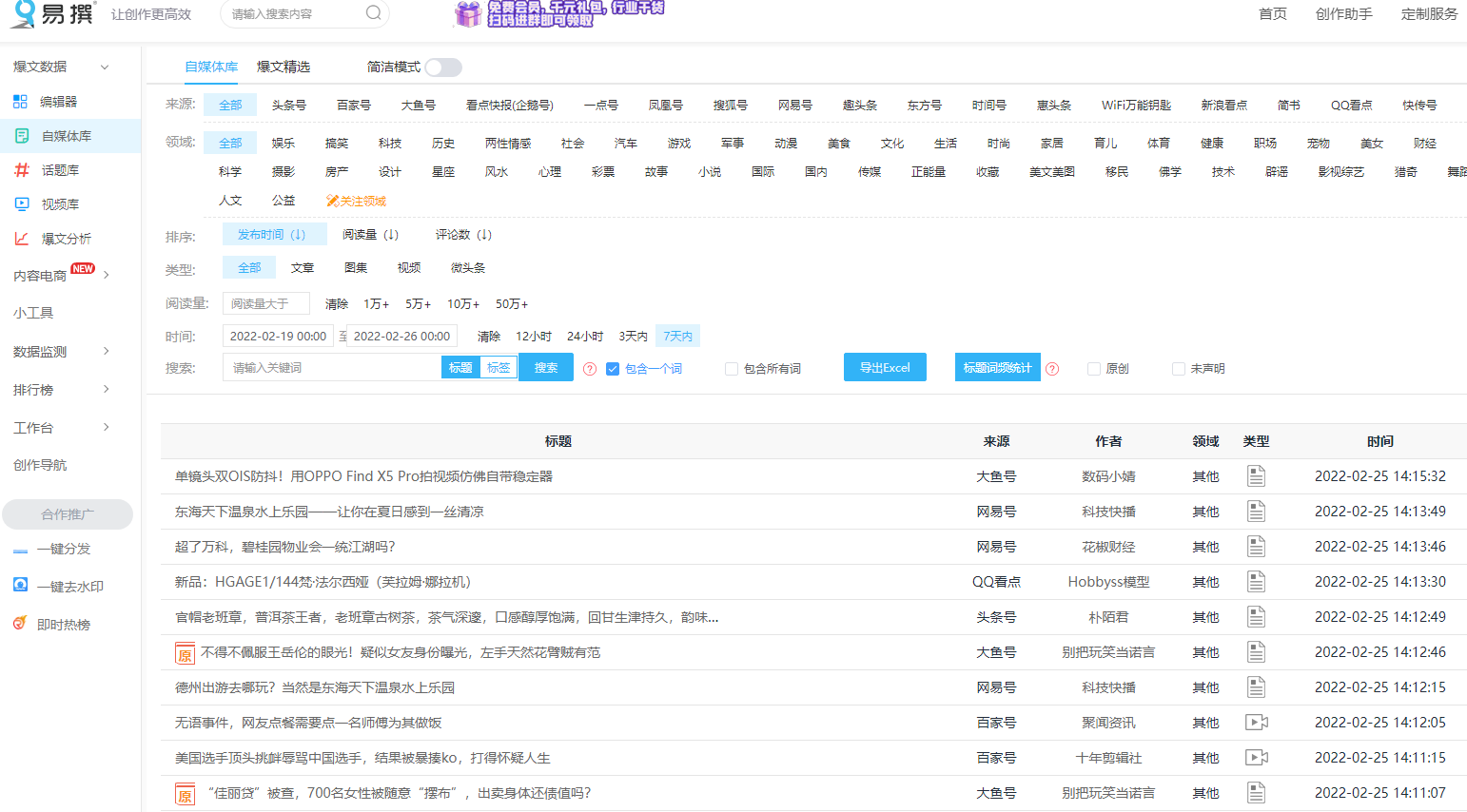This screenshot has height=812, width=1467.
Task: Click the video type icon on 无语事件 row
Action: 1257,722
